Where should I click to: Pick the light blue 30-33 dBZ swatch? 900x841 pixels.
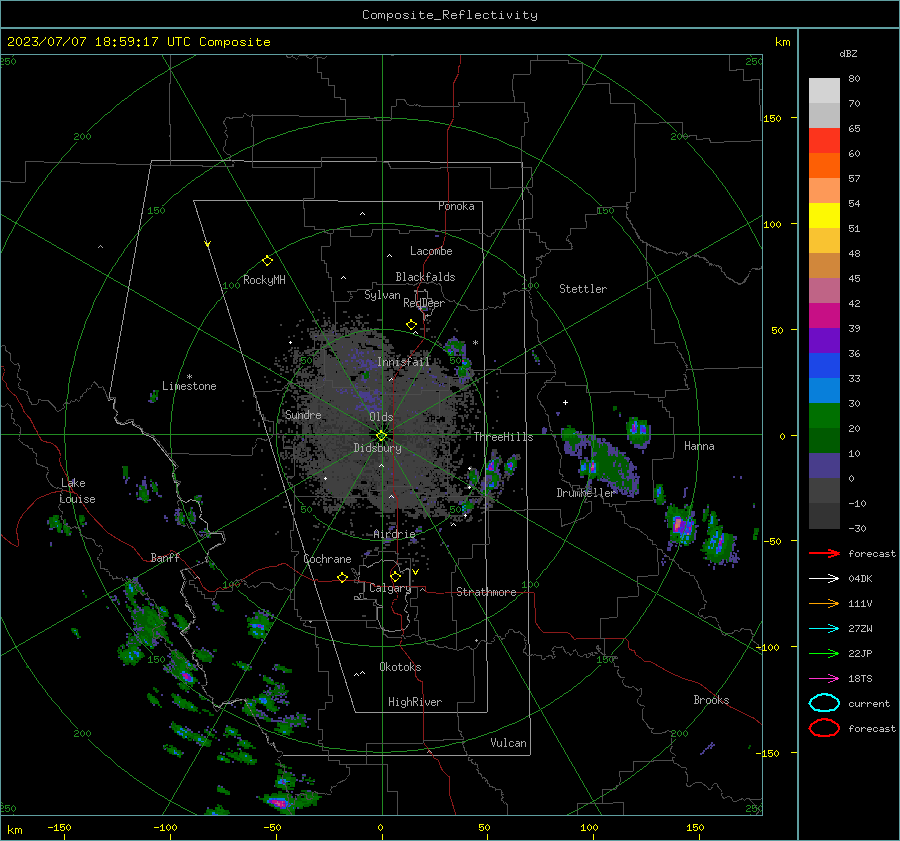pos(824,390)
